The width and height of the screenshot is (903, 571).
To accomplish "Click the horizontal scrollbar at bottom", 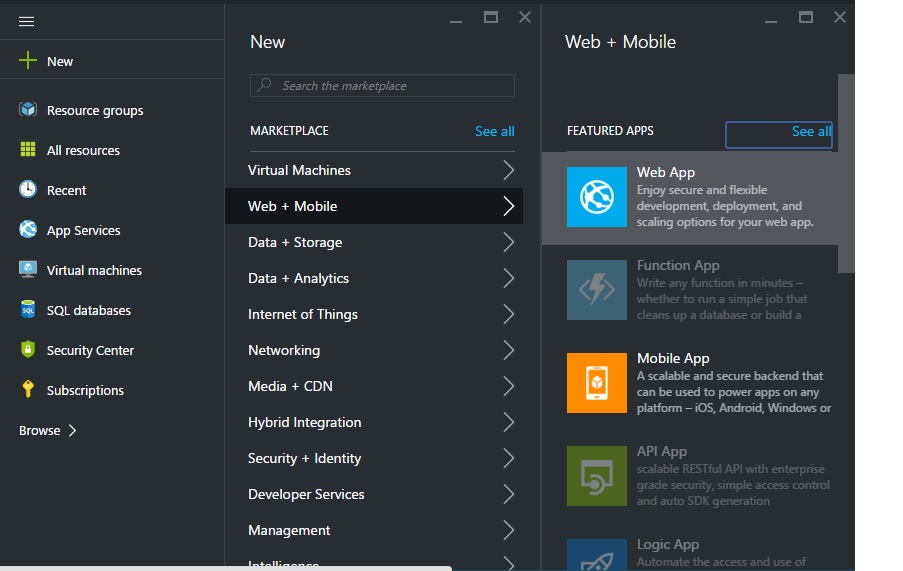I will tap(226, 568).
